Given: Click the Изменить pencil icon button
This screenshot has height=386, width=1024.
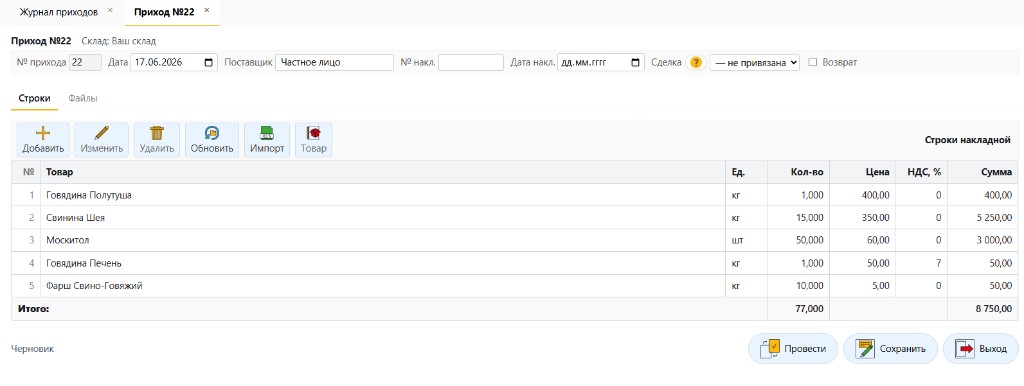Looking at the screenshot, I should click(x=102, y=140).
